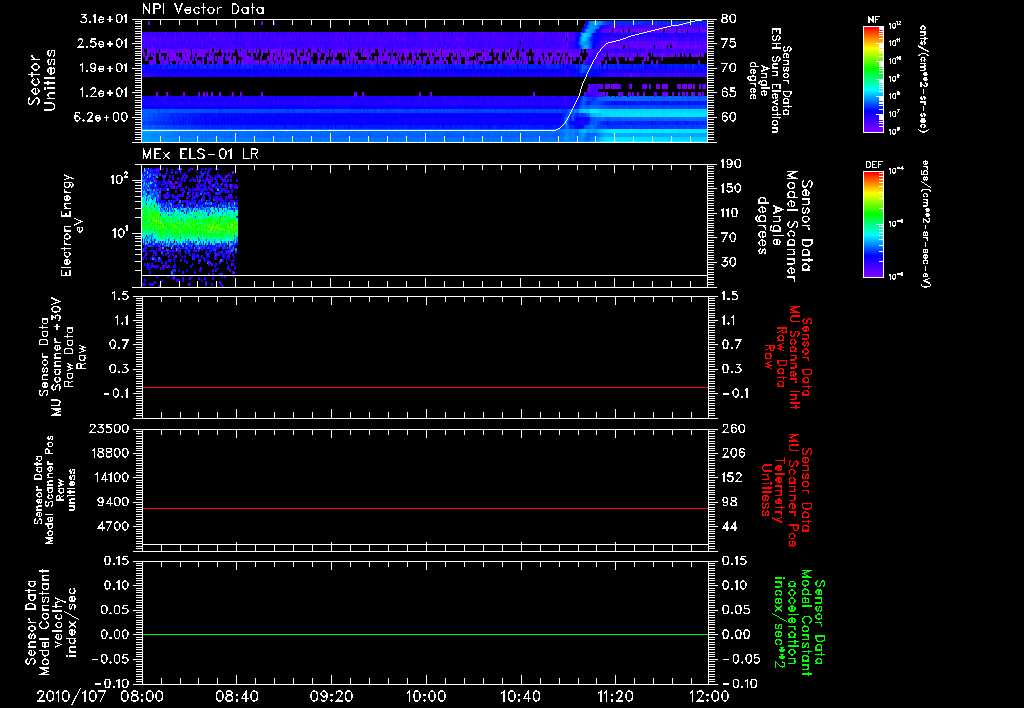Click the 09:20 time axis label
Screen dimensions: 1024x708
click(331, 696)
